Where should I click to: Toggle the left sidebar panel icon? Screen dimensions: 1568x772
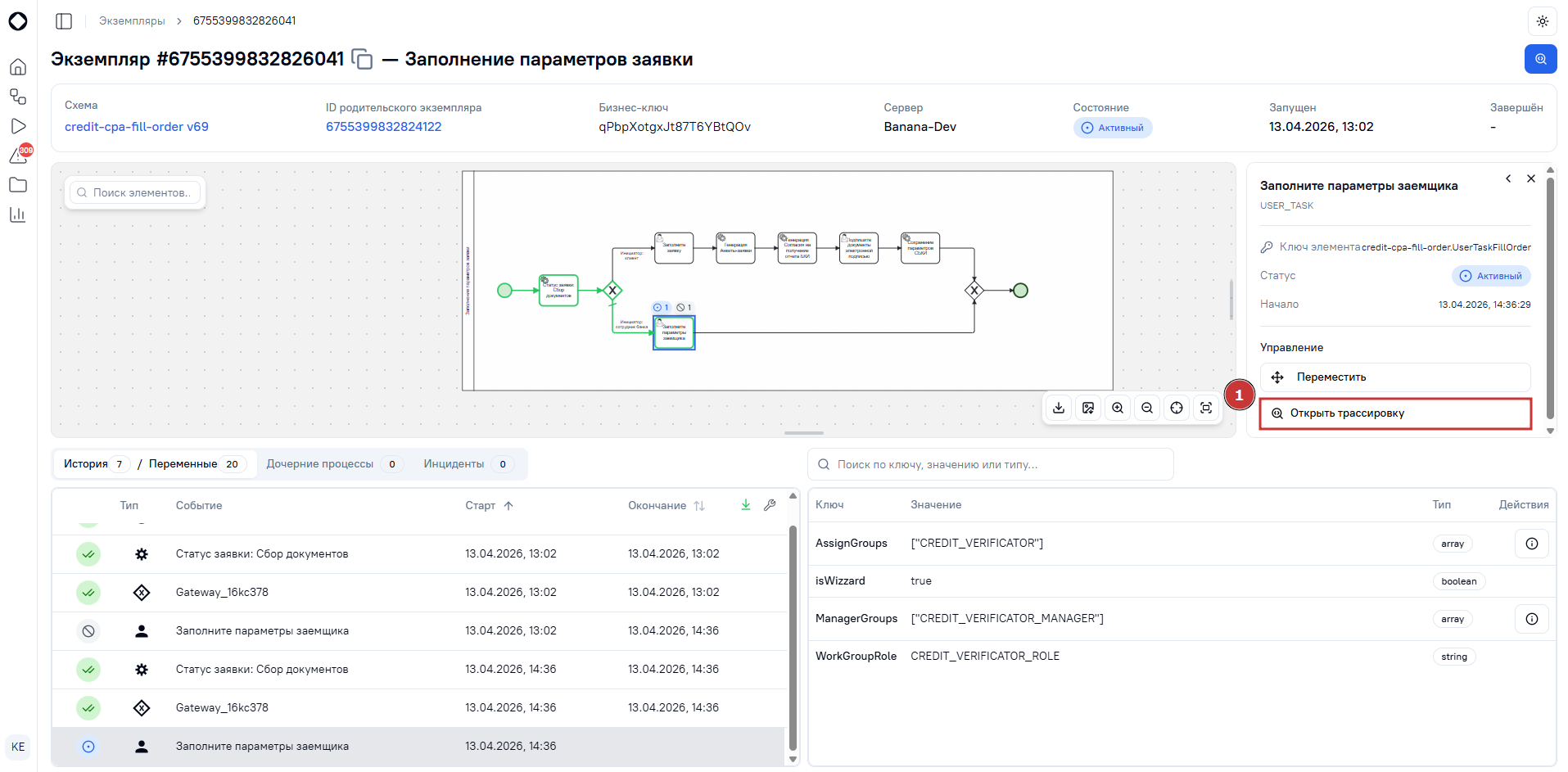pos(64,21)
